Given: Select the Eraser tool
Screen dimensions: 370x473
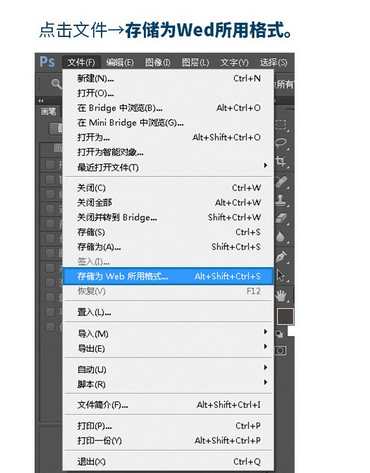Looking at the screenshot, I should (281, 218).
